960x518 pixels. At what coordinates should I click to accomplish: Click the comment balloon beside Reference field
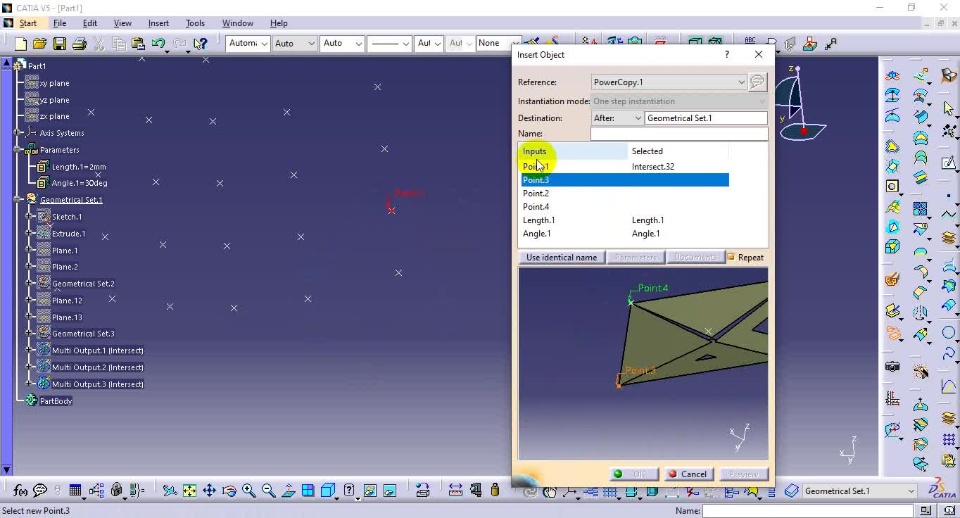[757, 81]
